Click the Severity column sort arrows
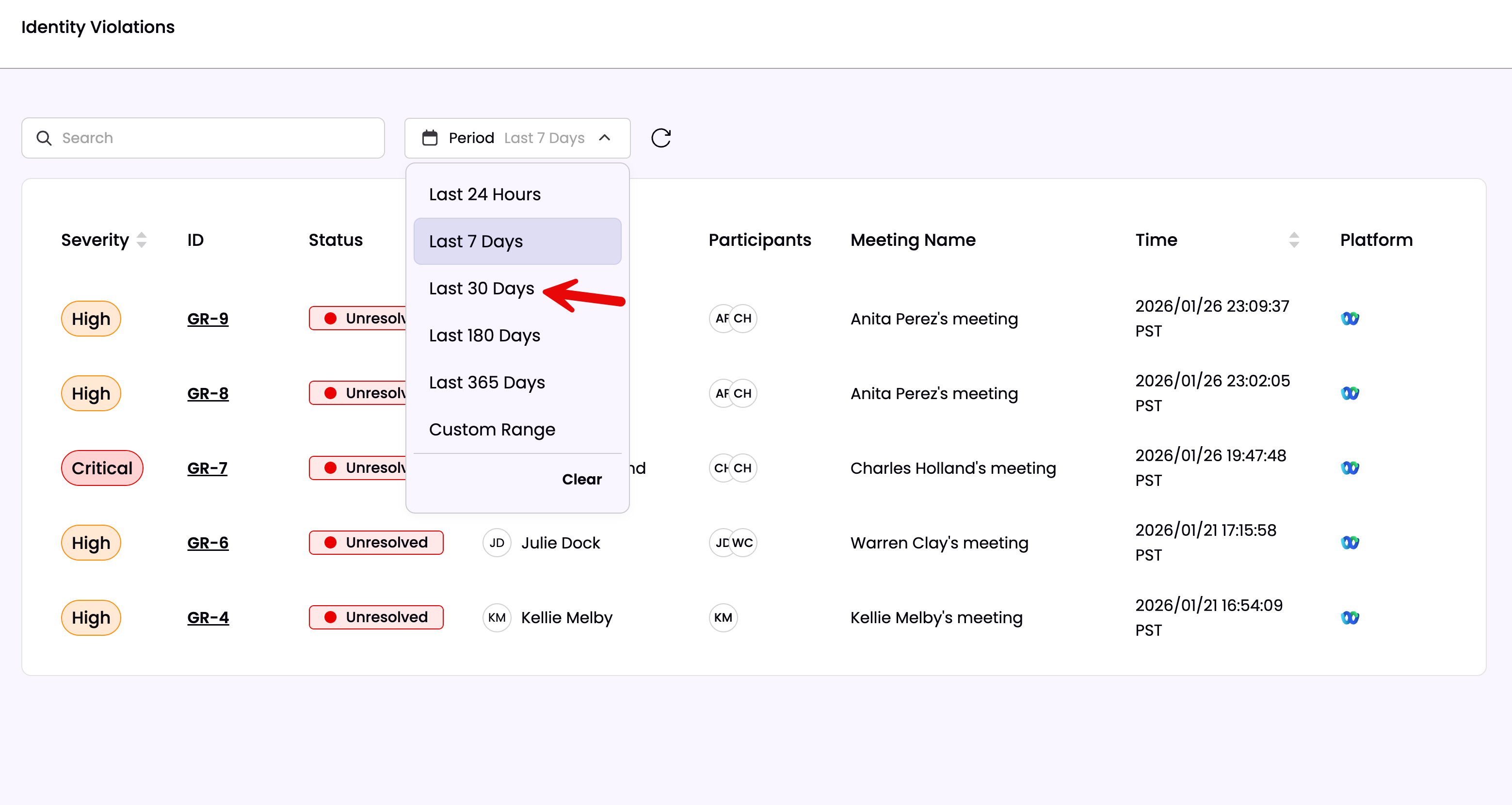This screenshot has height=805, width=1512. pyautogui.click(x=142, y=240)
